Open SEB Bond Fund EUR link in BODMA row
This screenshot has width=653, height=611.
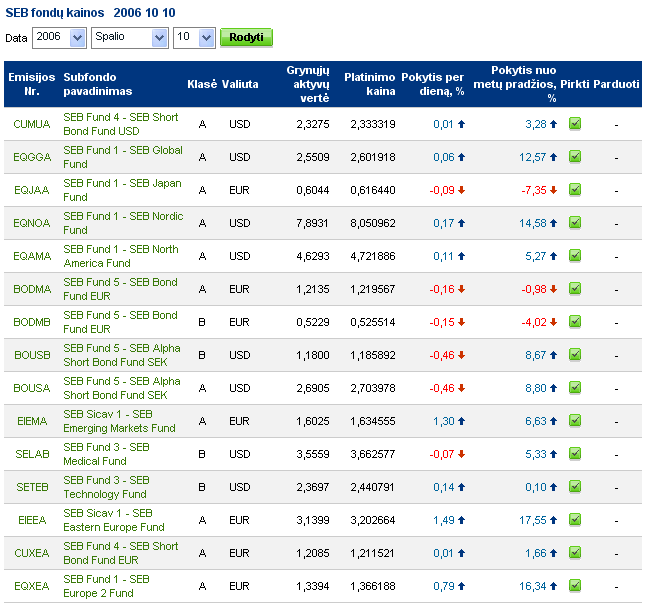(x=120, y=289)
